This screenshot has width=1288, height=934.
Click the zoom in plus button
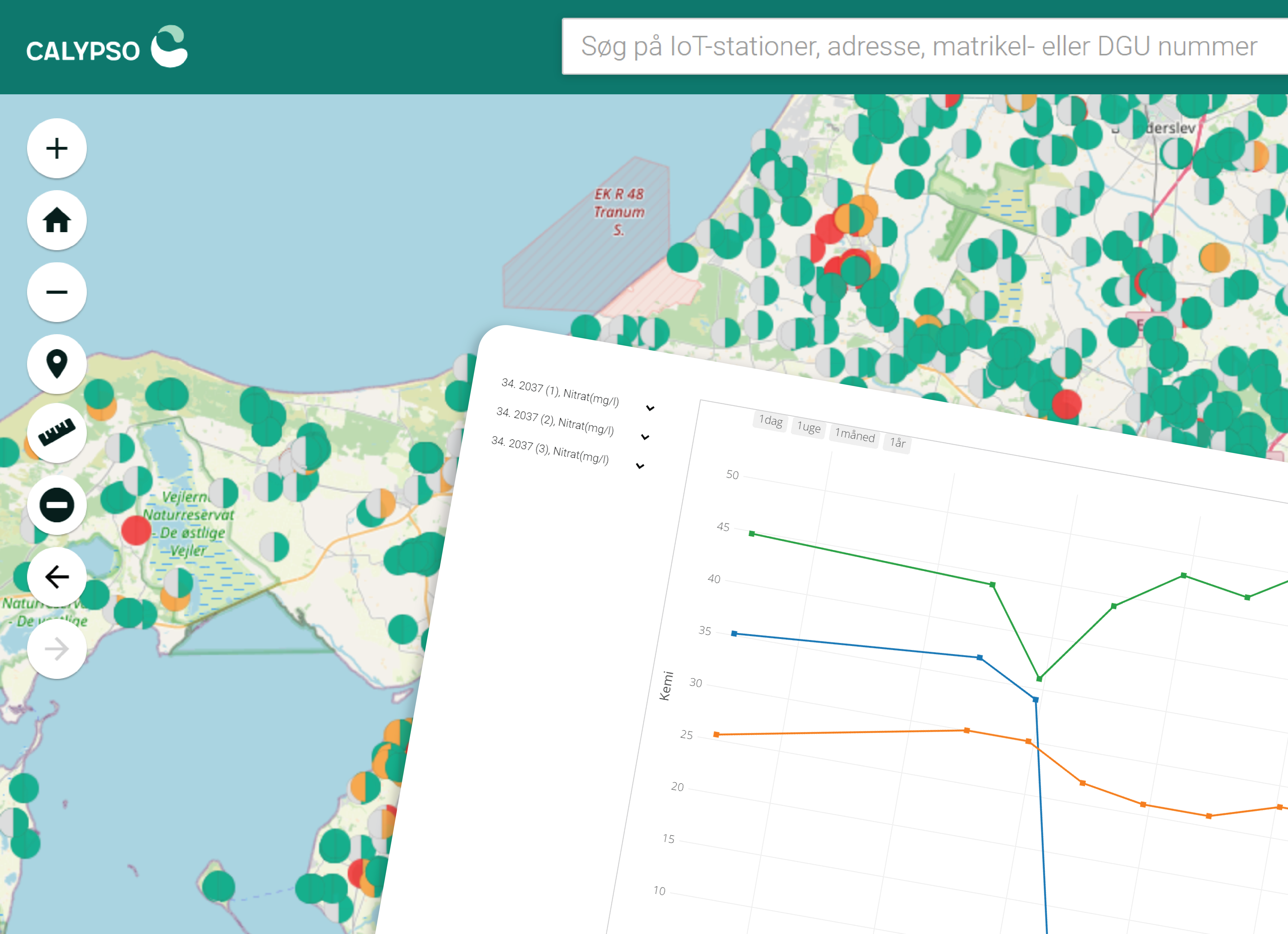pos(57,149)
